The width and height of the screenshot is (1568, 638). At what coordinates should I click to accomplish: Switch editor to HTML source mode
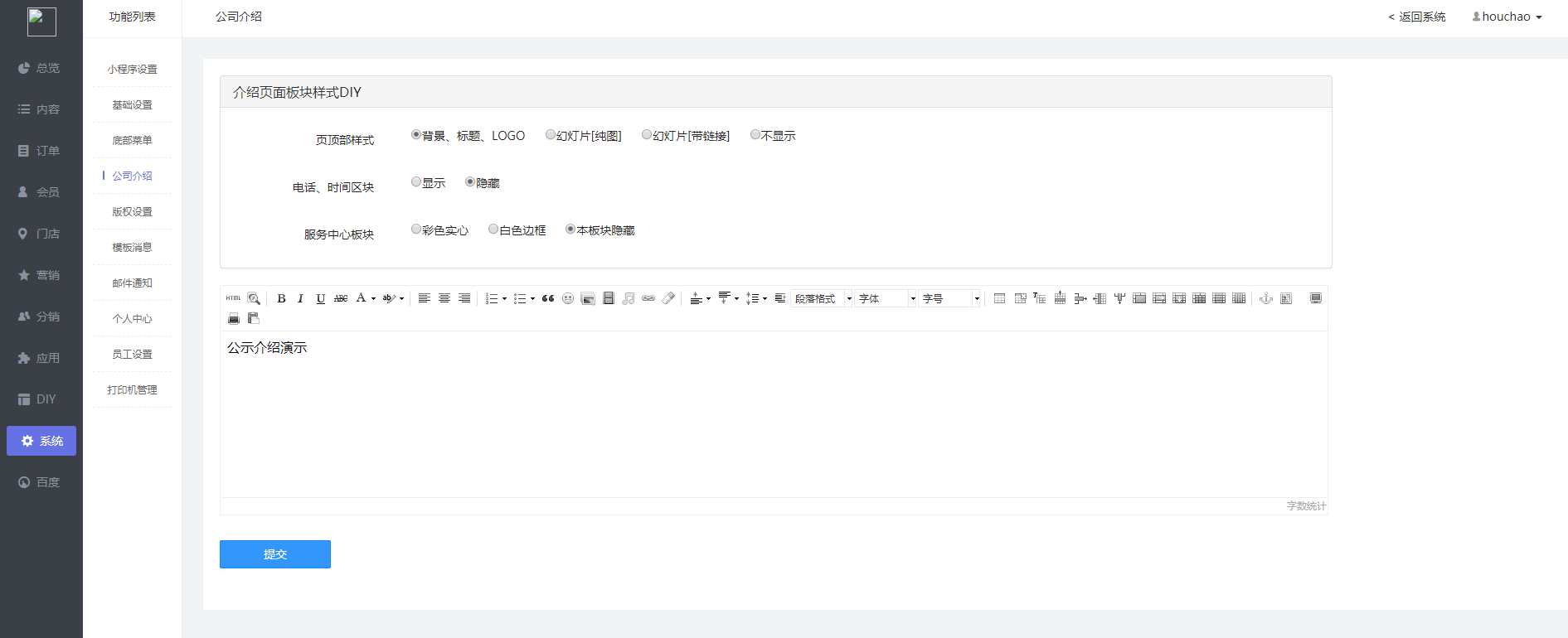click(234, 298)
